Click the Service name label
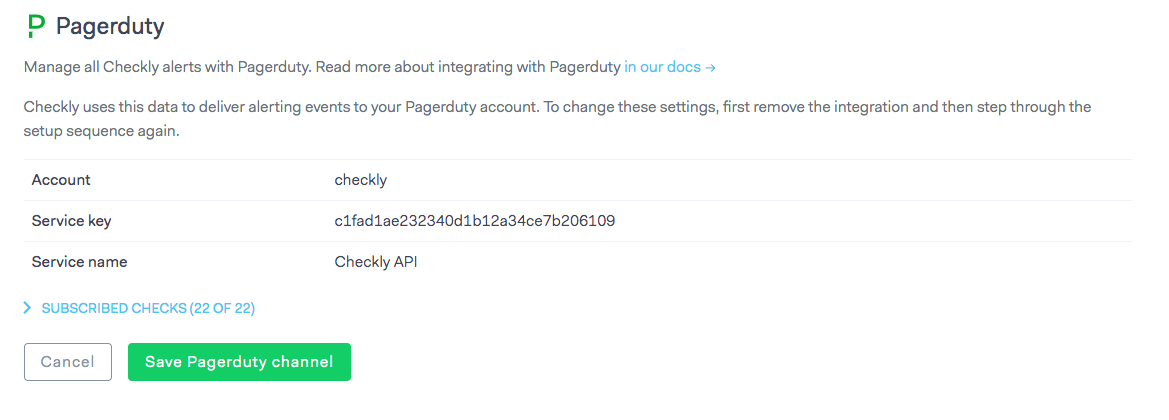Image resolution: width=1169 pixels, height=420 pixels. tap(79, 262)
